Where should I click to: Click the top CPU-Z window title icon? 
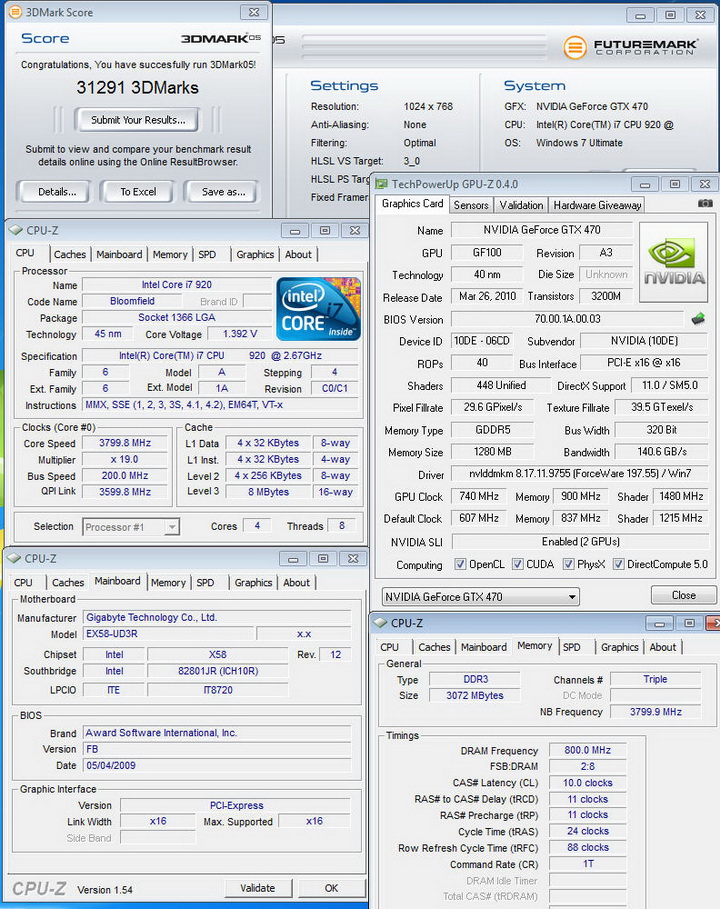point(16,230)
